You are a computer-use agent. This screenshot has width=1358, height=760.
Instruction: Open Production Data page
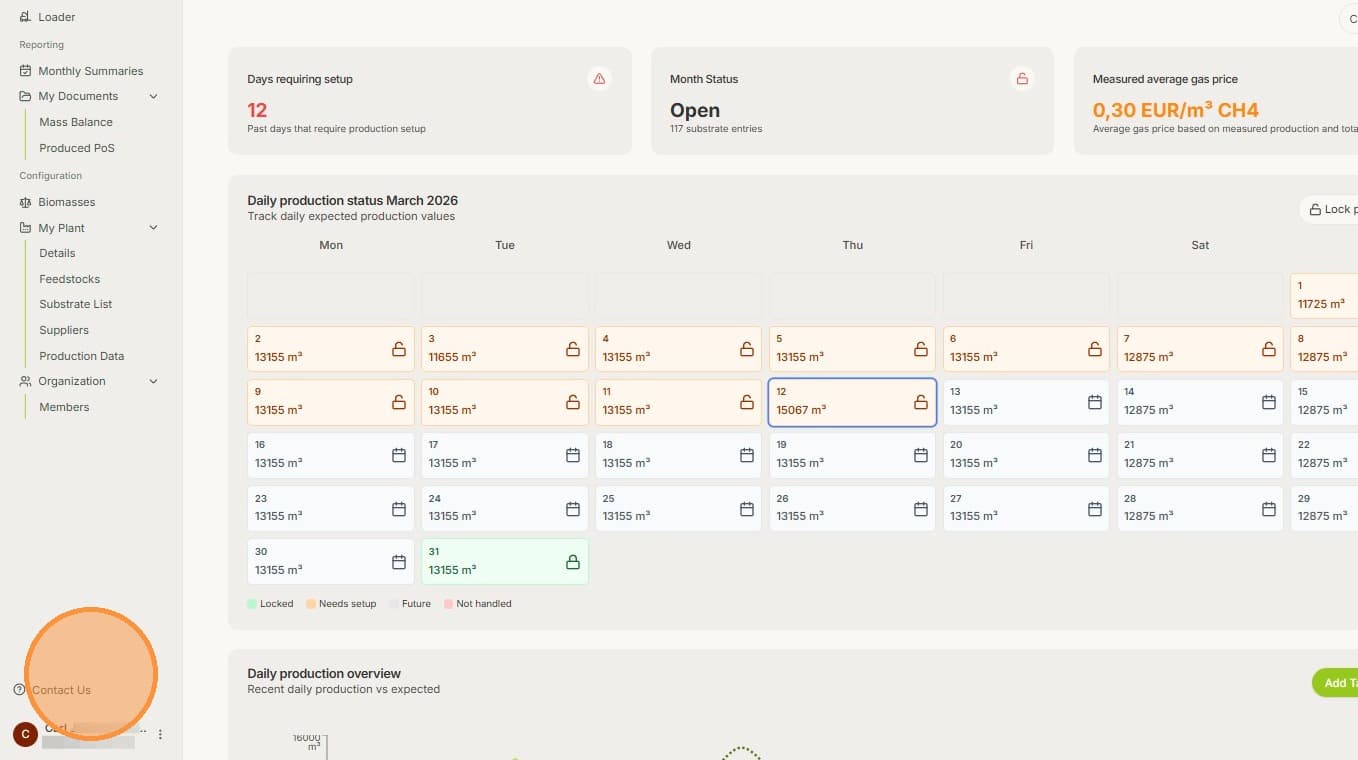coord(82,356)
